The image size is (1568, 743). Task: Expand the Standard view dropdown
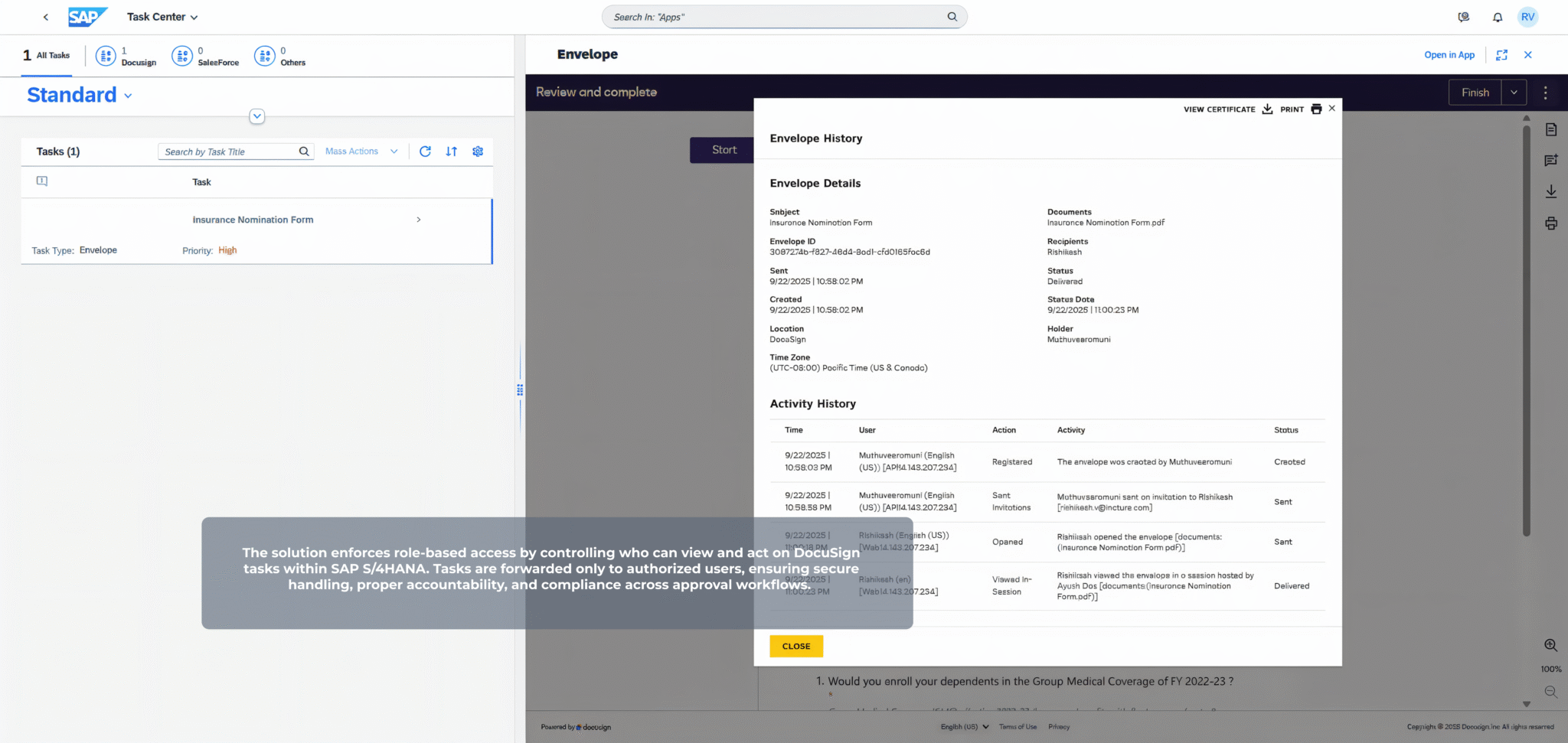(x=128, y=95)
